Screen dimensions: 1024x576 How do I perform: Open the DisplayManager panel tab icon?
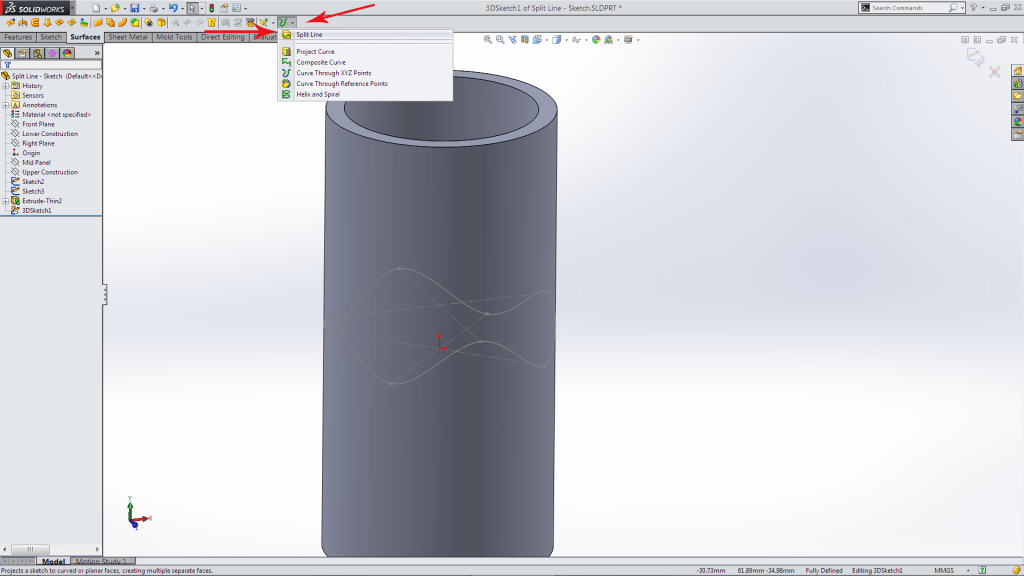[x=67, y=53]
